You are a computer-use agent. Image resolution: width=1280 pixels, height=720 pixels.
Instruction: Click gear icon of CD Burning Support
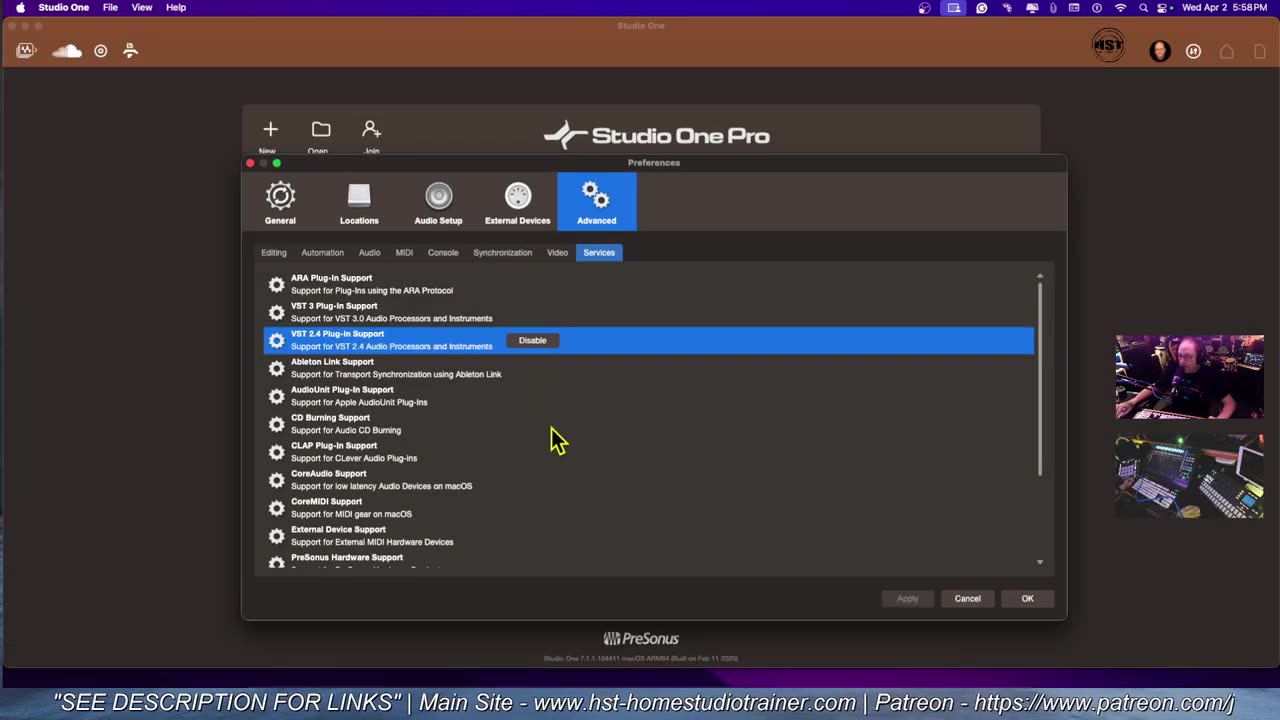(x=277, y=425)
